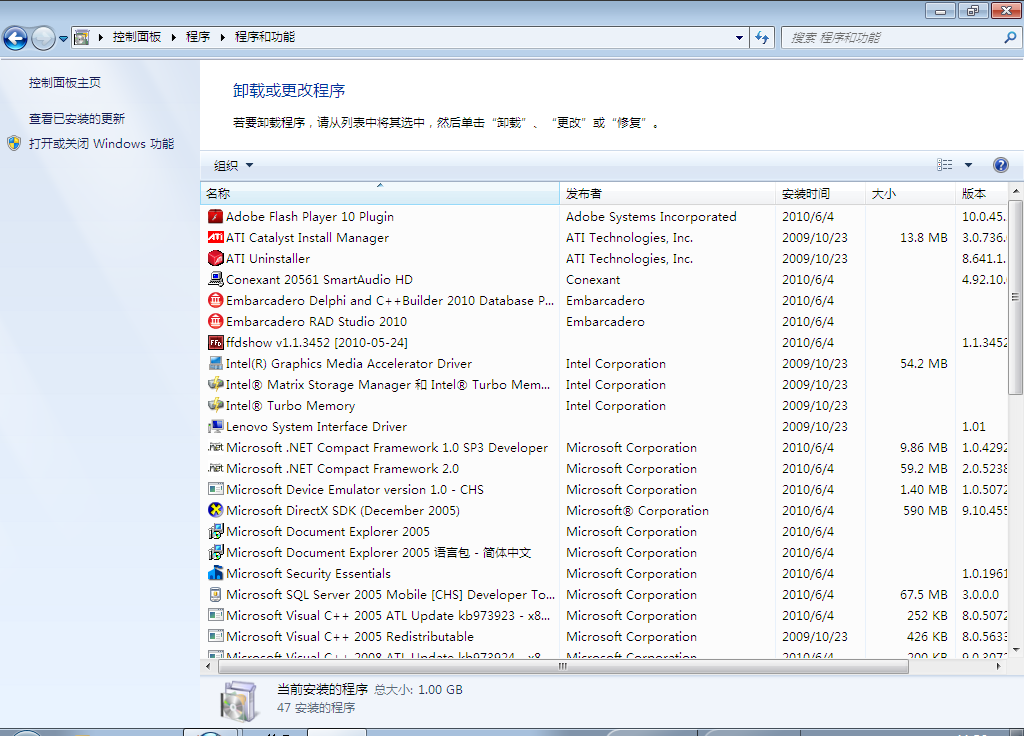Open 查看已安装的更新 link

pyautogui.click(x=76, y=118)
